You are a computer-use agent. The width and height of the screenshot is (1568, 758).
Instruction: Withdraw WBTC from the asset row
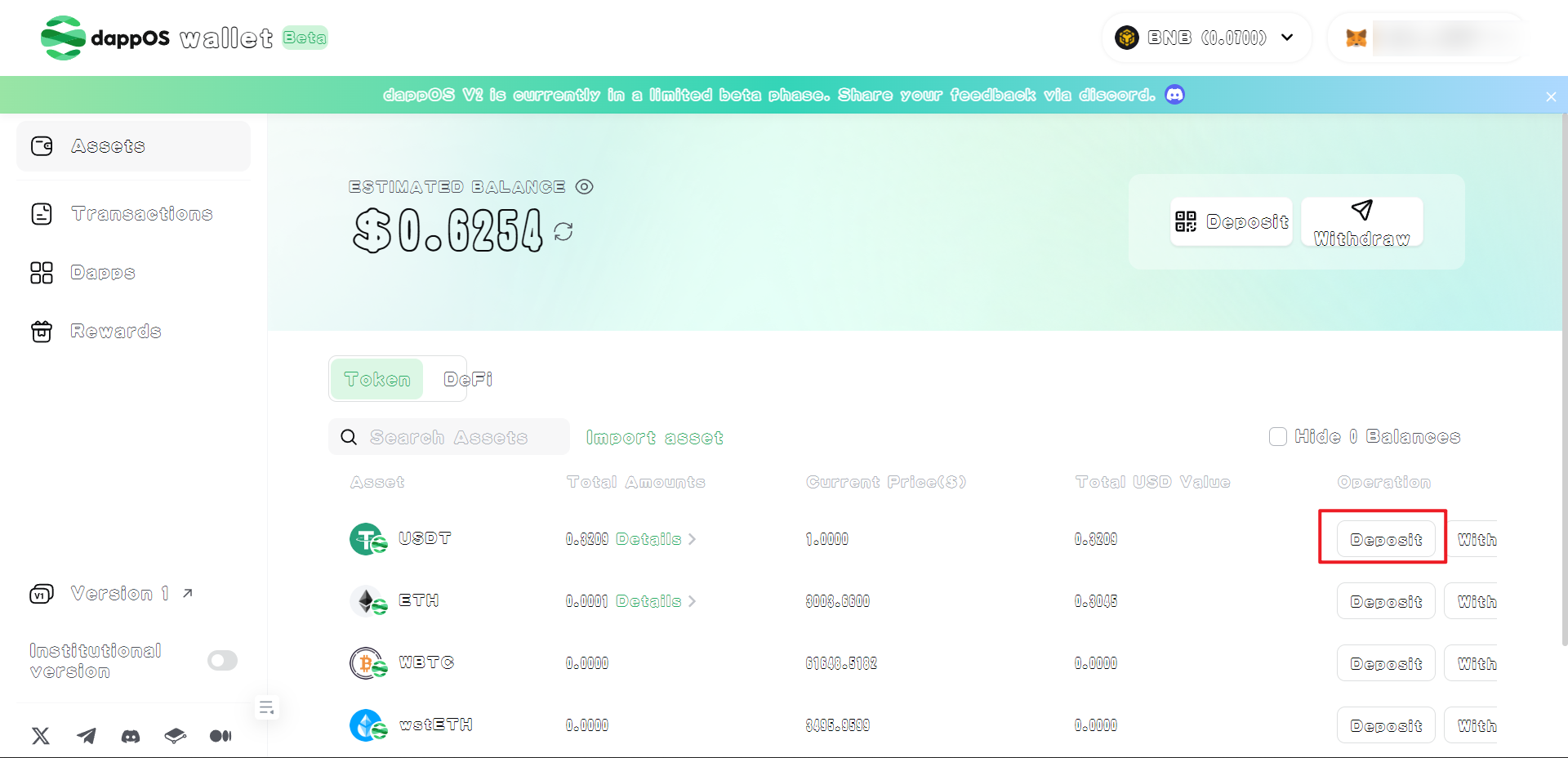pos(1471,663)
